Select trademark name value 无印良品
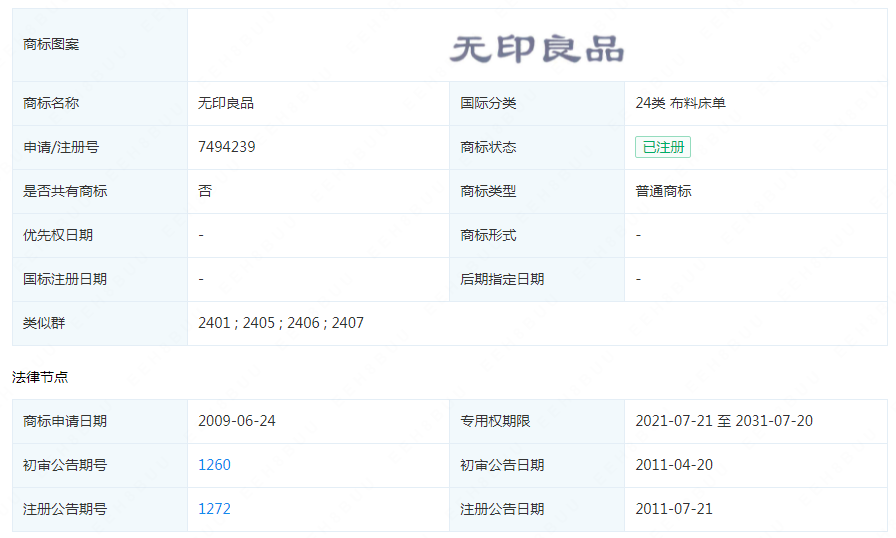Image resolution: width=896 pixels, height=538 pixels. coord(226,103)
